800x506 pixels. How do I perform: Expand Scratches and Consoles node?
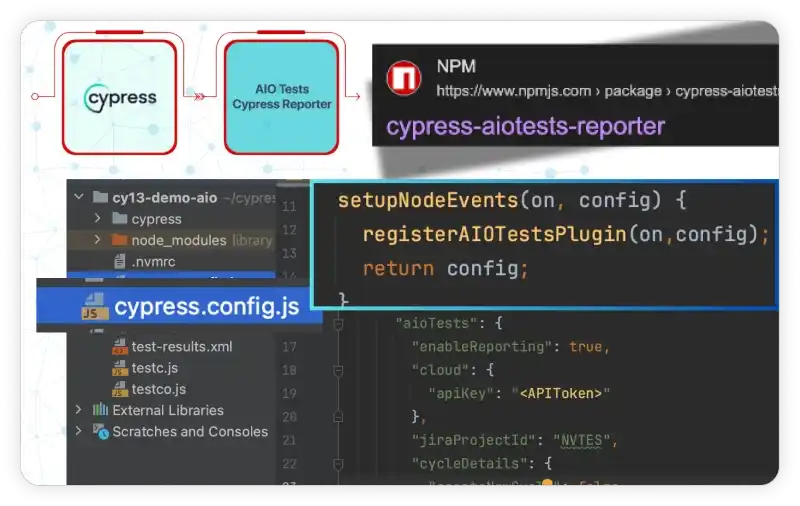[78, 431]
